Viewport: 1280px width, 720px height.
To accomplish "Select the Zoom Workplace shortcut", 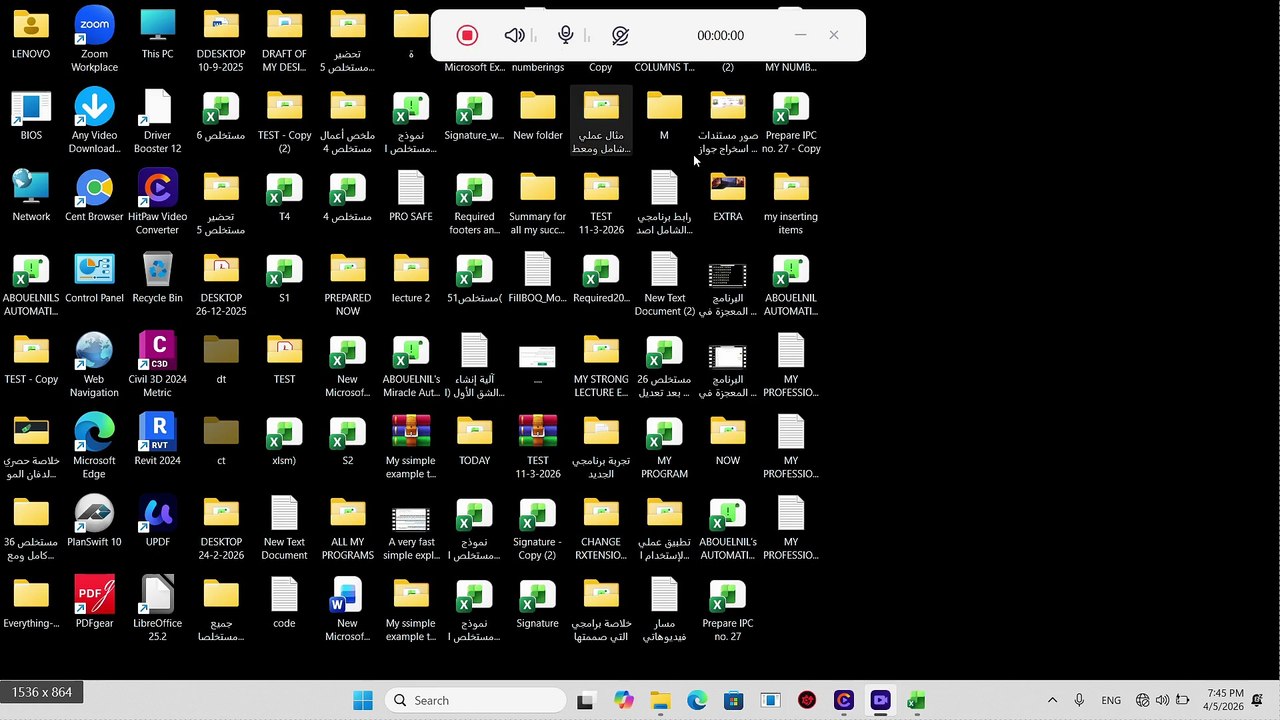I will 94,40.
